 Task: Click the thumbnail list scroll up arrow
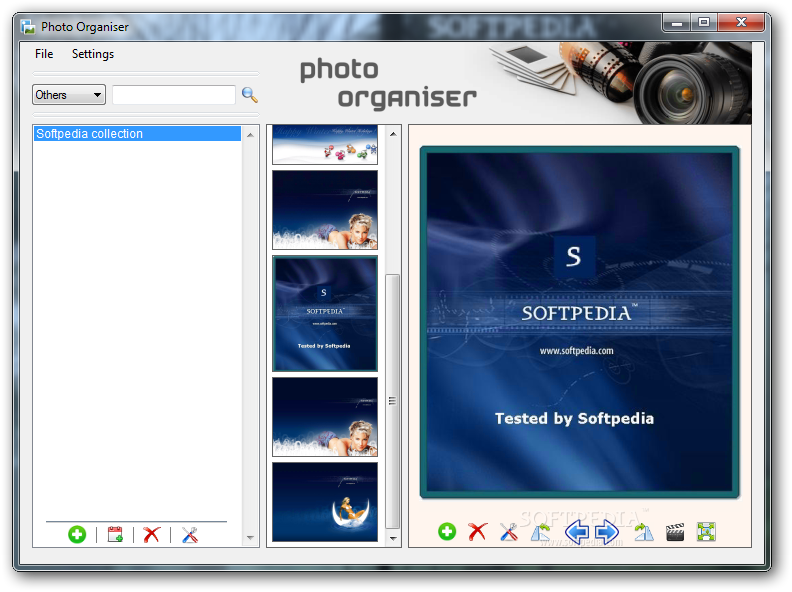393,134
